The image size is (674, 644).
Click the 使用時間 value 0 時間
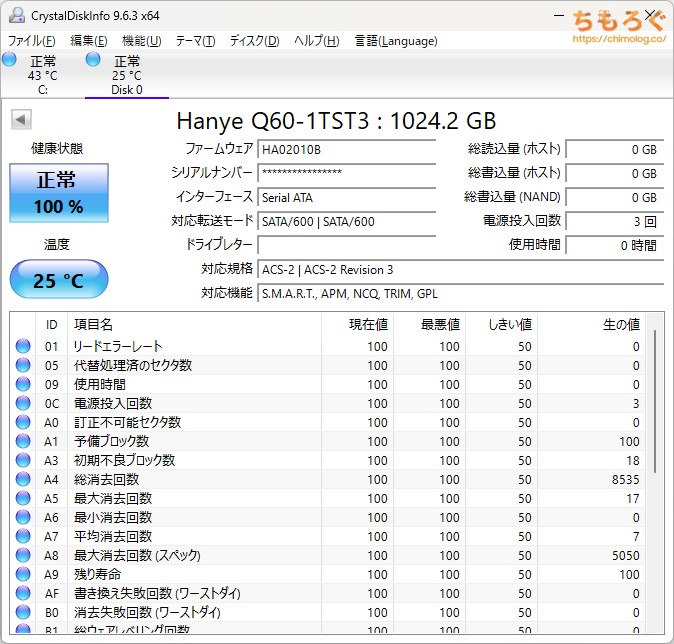(615, 245)
